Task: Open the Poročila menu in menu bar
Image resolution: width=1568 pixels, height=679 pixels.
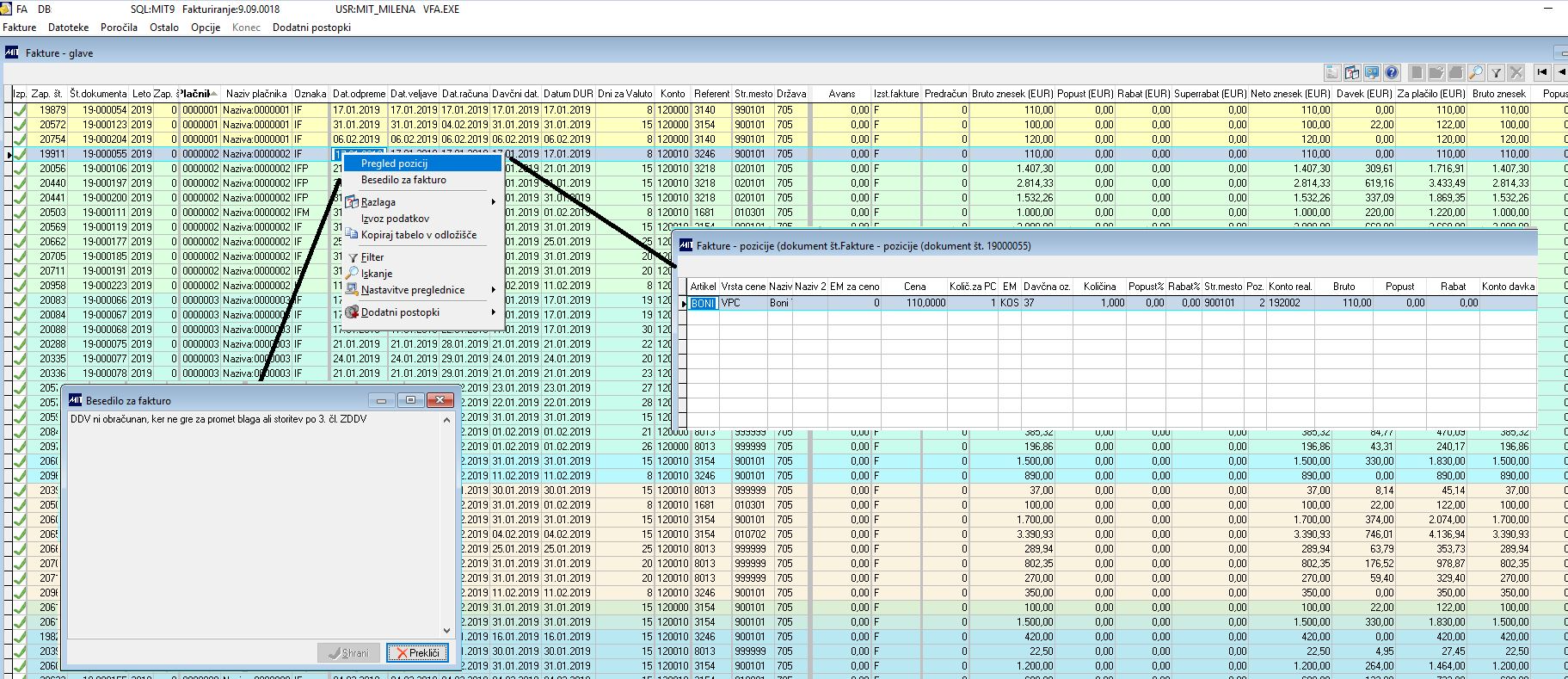Action: point(119,28)
